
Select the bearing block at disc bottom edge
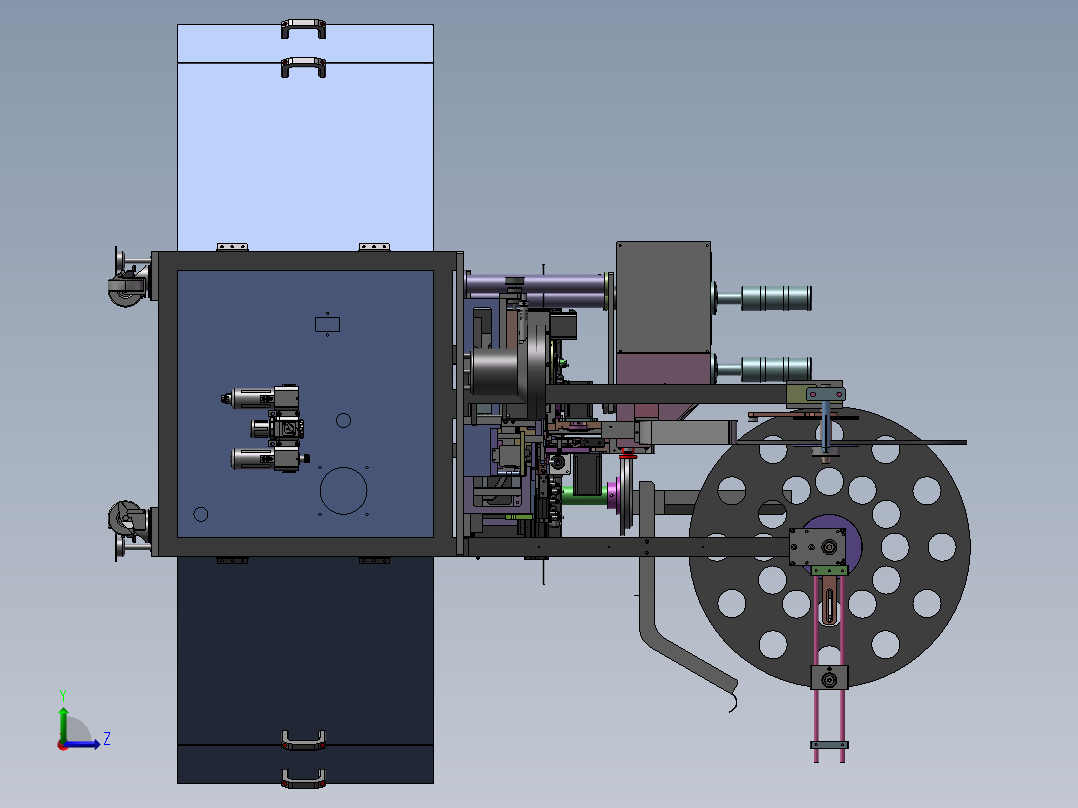tap(830, 677)
